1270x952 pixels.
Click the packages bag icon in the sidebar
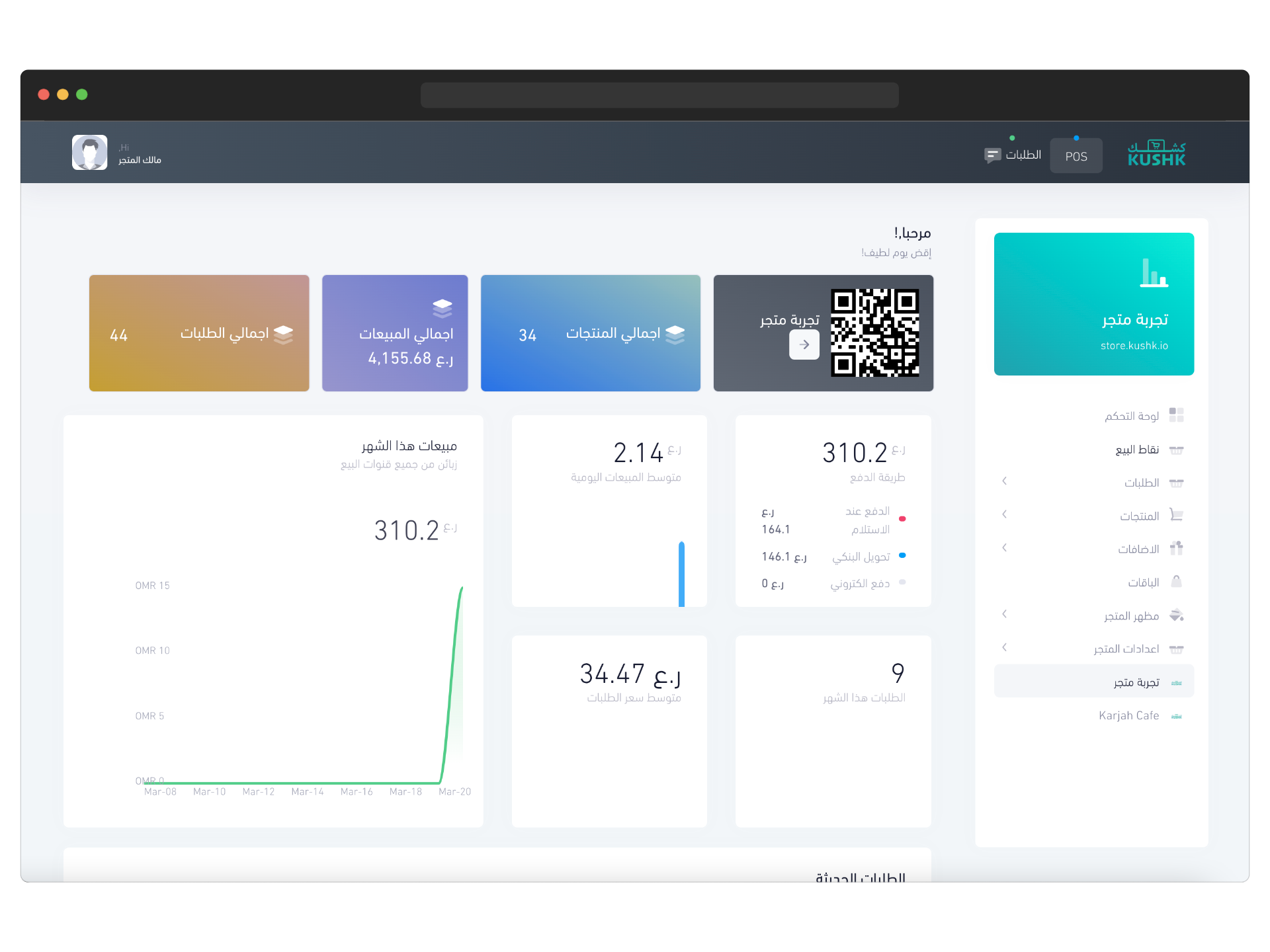[x=1176, y=582]
